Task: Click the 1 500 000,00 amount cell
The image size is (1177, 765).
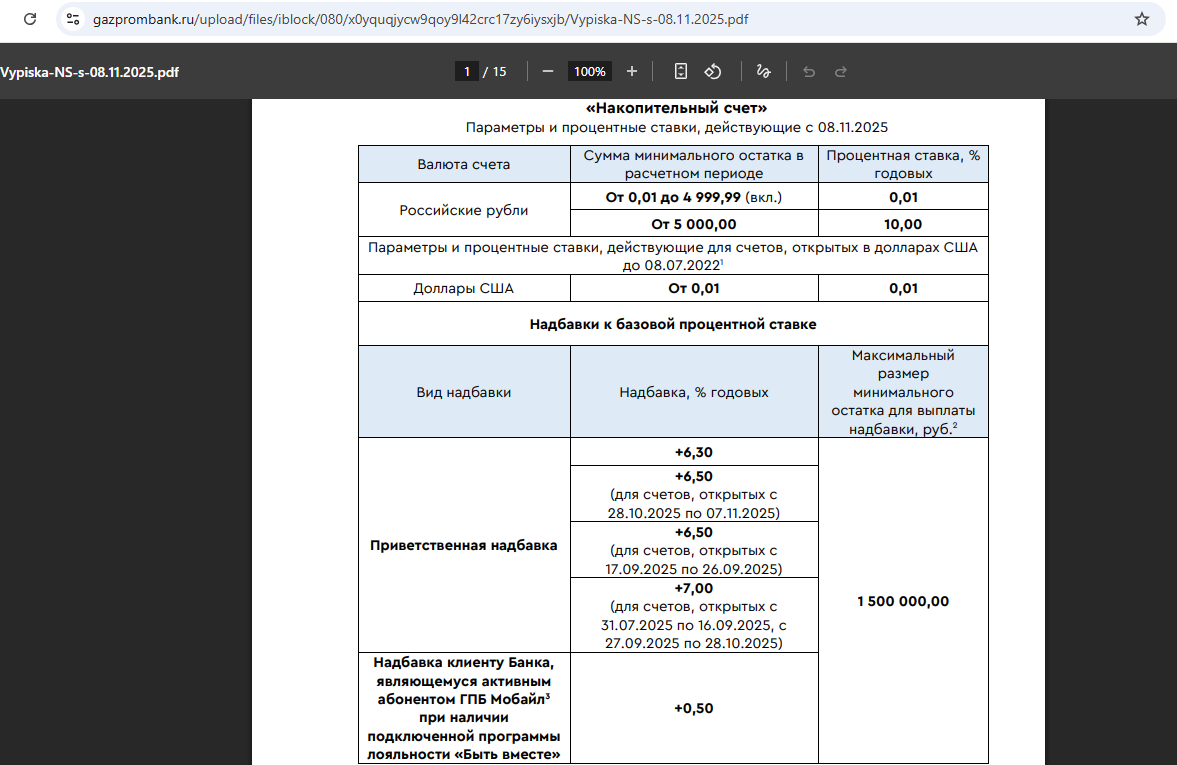Action: point(903,601)
